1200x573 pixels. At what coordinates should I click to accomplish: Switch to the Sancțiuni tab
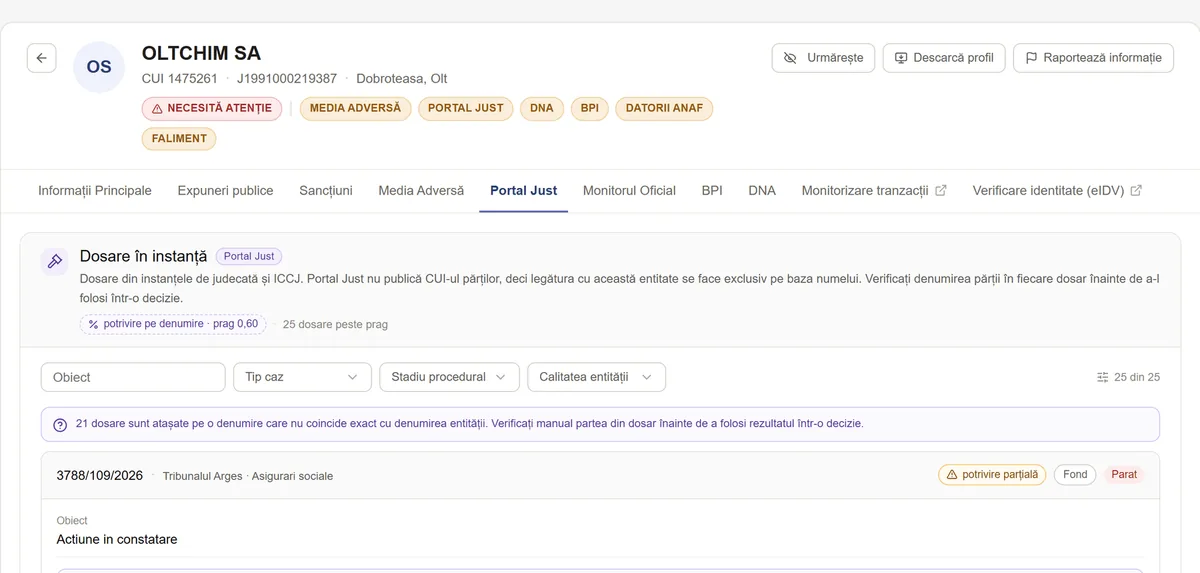tap(326, 190)
